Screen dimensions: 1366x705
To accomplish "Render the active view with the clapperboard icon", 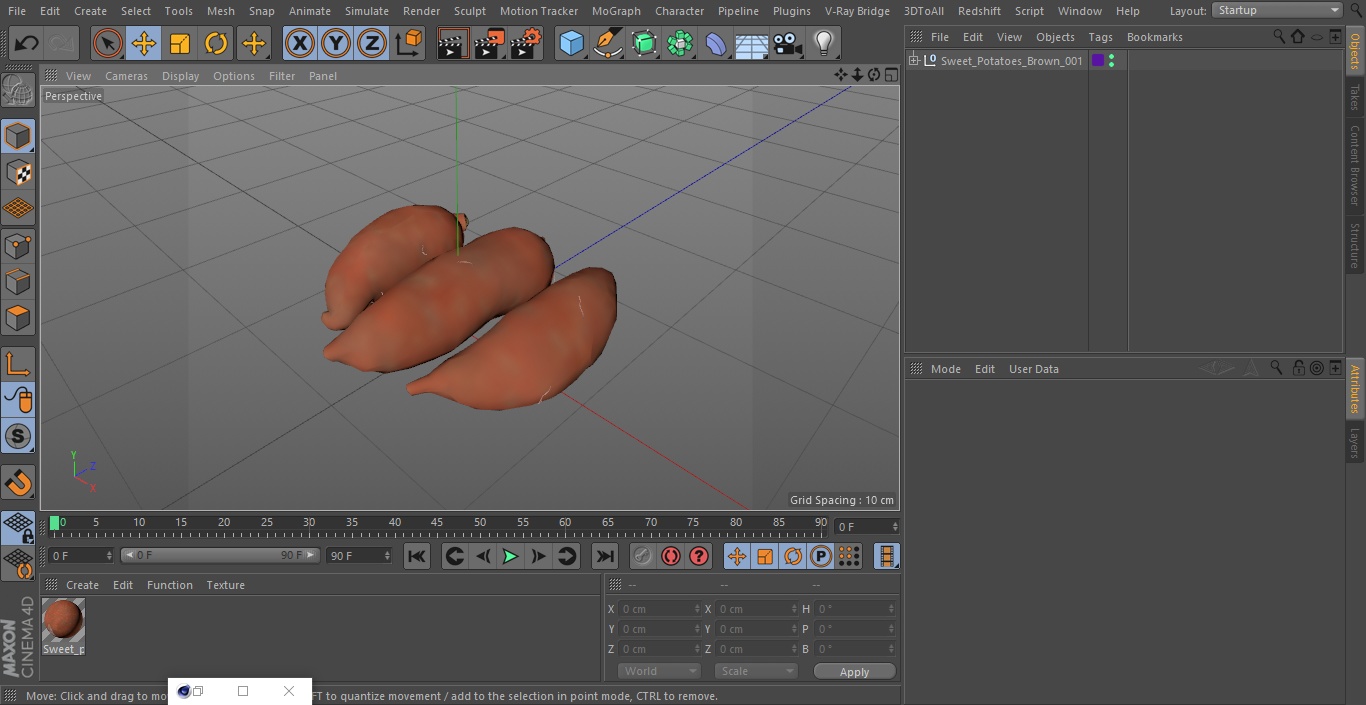I will pyautogui.click(x=453, y=43).
